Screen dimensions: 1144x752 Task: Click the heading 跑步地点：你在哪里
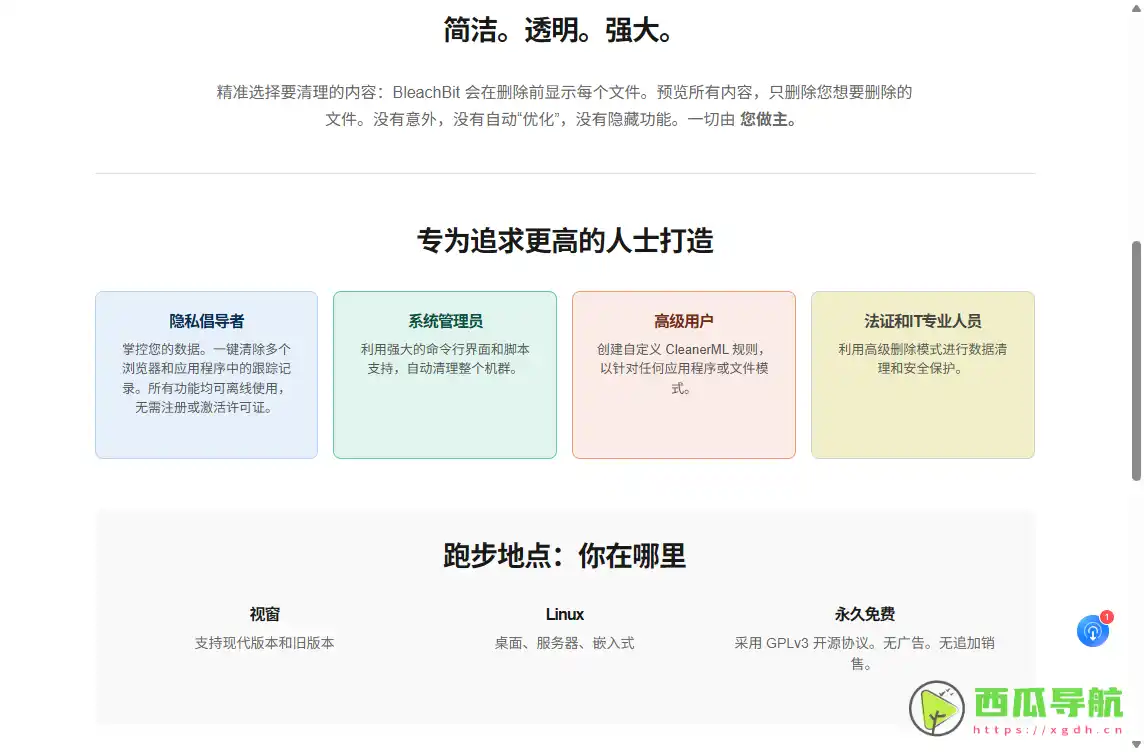point(565,555)
